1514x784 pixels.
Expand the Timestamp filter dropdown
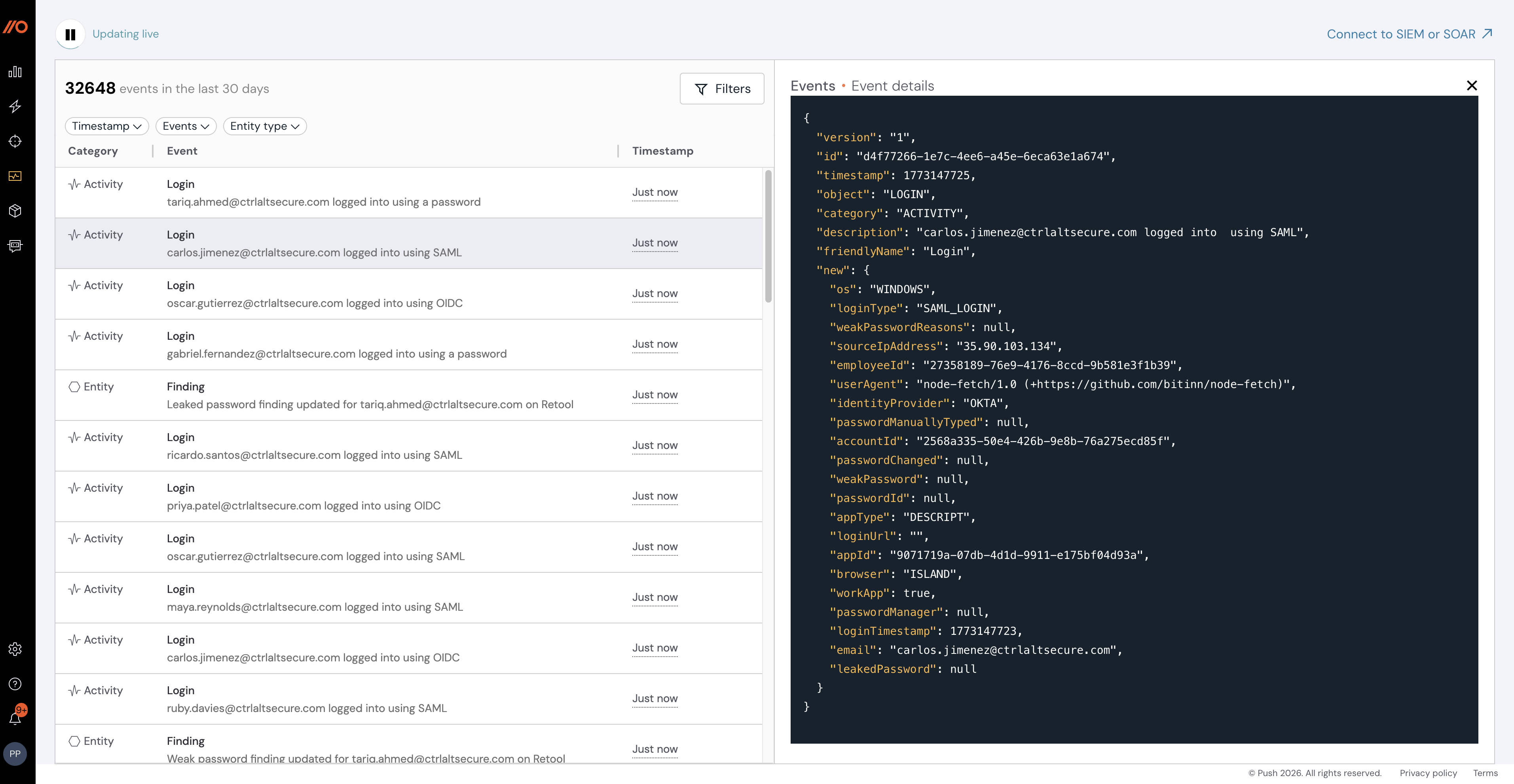tap(106, 126)
